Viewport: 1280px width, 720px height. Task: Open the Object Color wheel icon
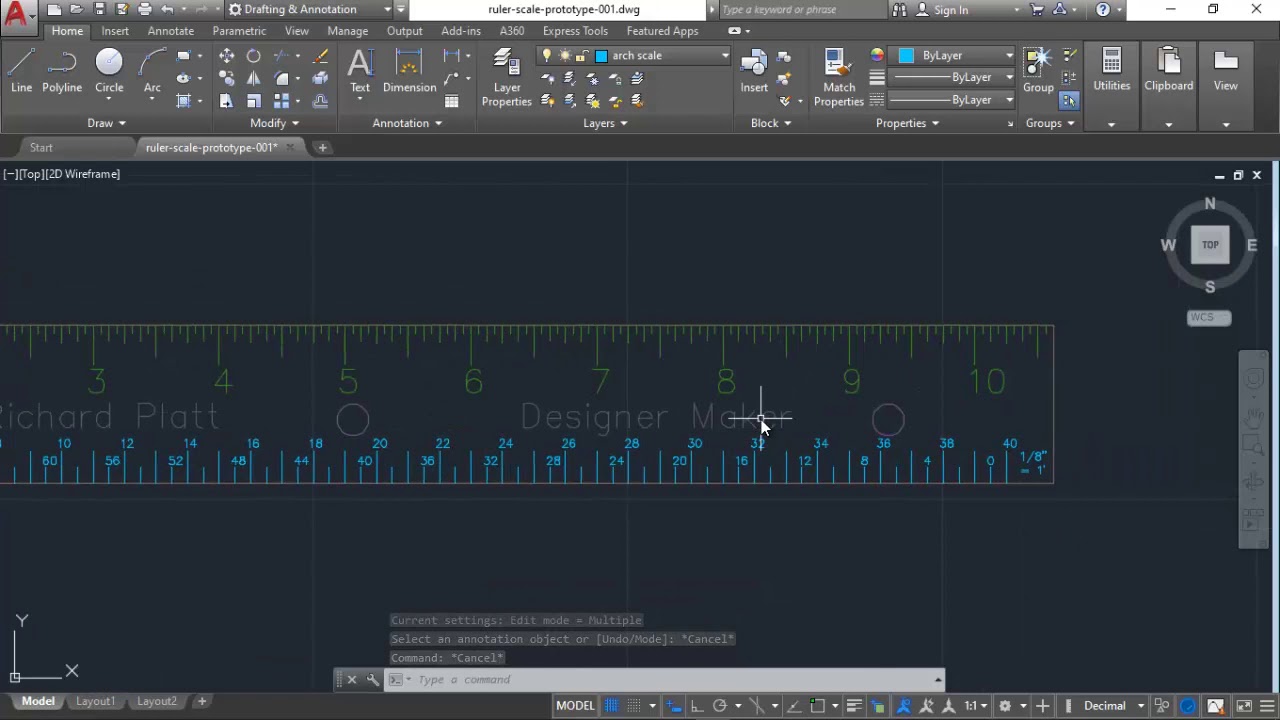point(877,56)
